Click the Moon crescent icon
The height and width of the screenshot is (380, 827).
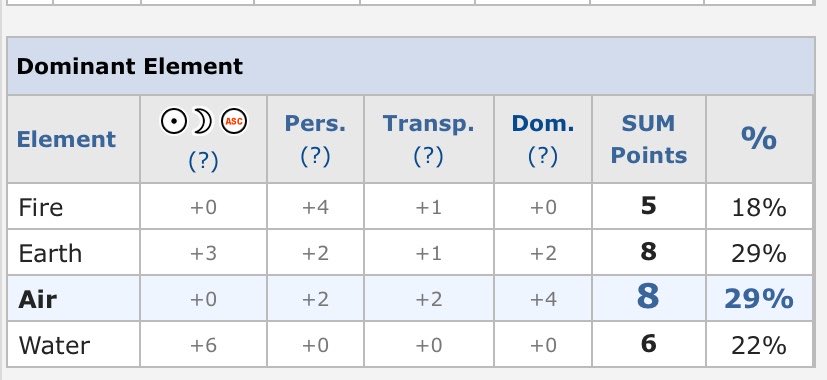pyautogui.click(x=202, y=121)
